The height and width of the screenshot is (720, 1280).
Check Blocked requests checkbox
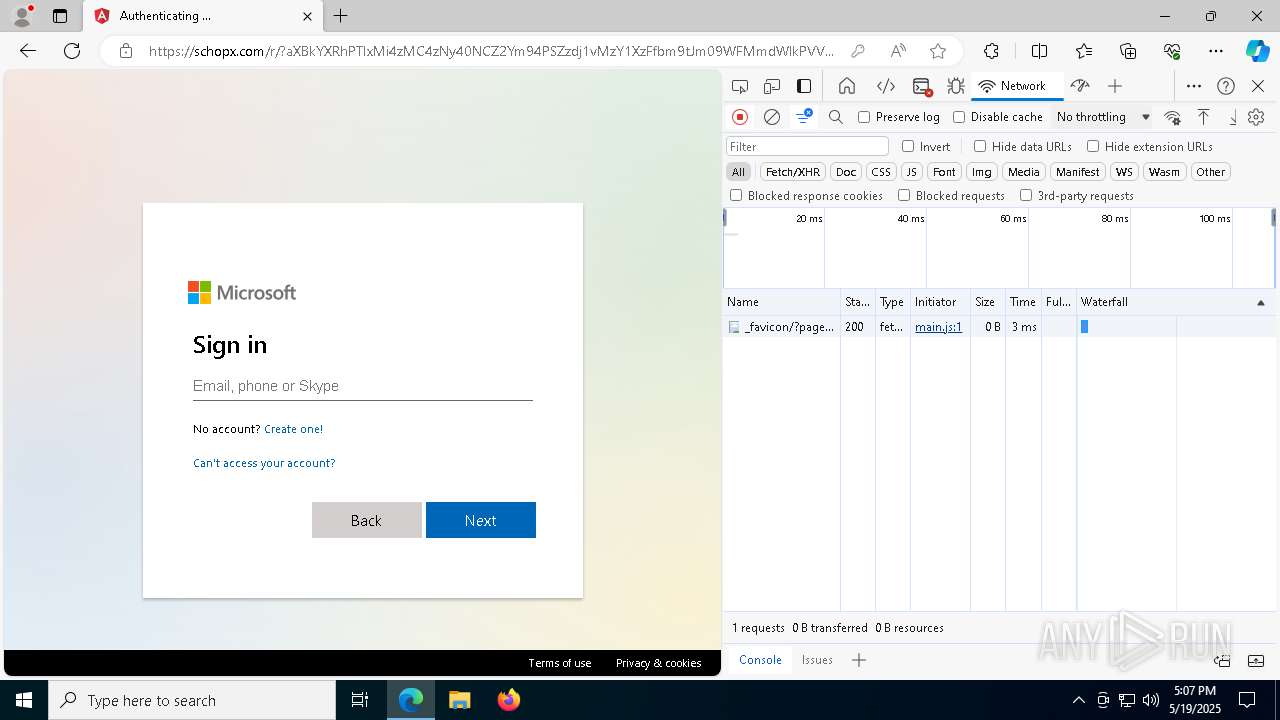click(x=904, y=196)
